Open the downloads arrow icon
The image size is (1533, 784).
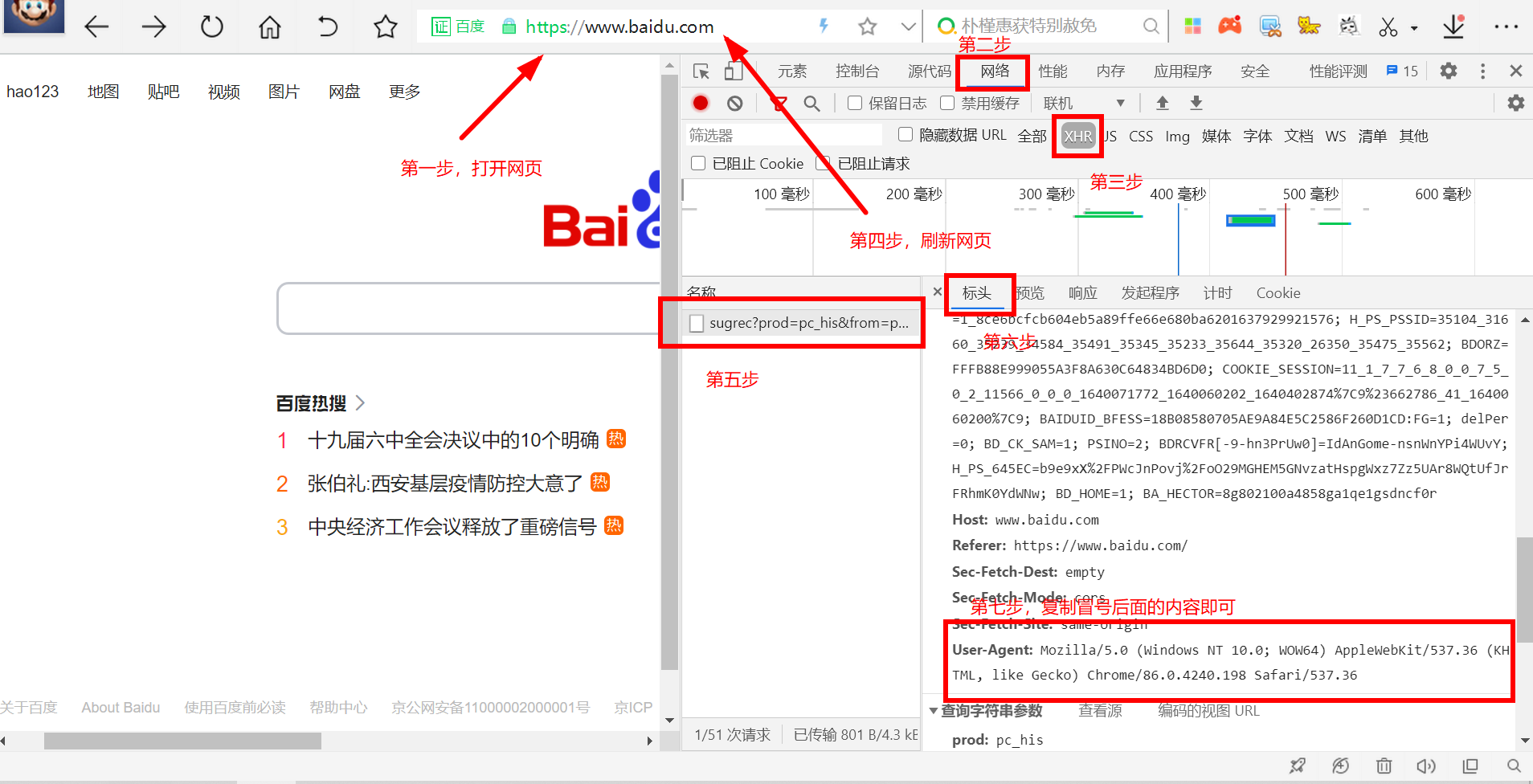[x=1453, y=27]
